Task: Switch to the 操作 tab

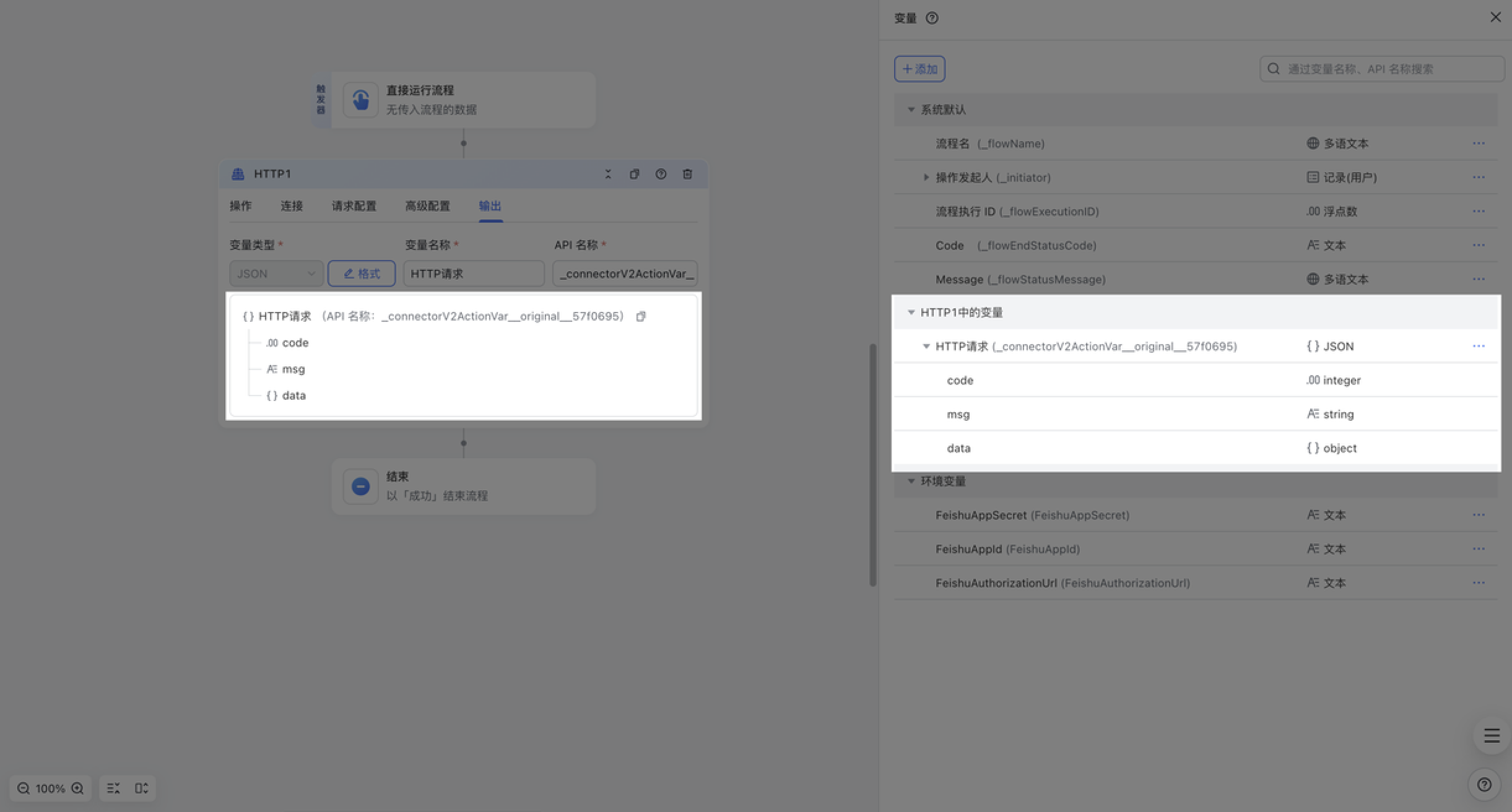Action: click(x=241, y=206)
